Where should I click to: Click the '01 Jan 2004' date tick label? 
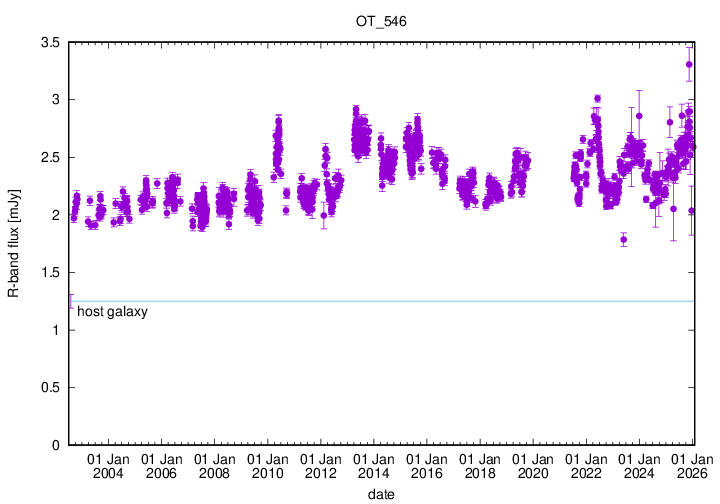click(x=108, y=465)
